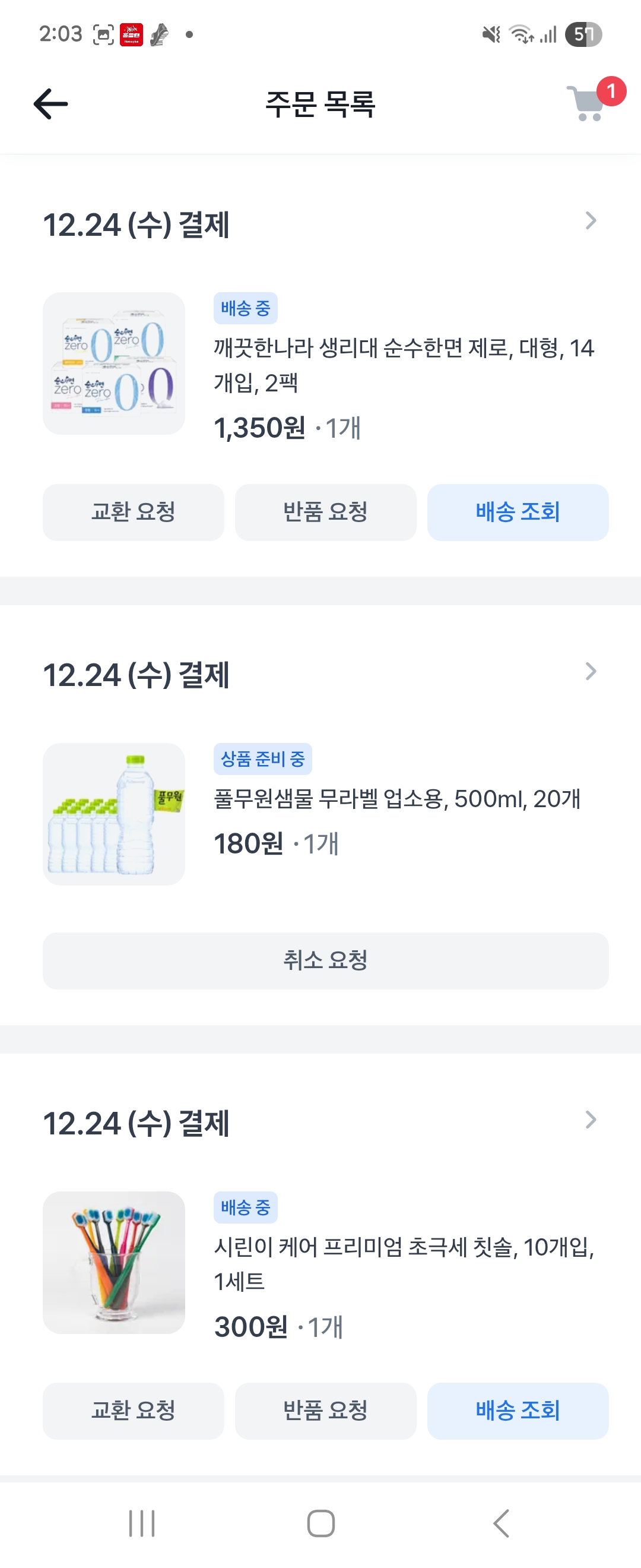The width and height of the screenshot is (641, 1568).
Task: Open 풀무원샘물 무라벨 product title
Action: [396, 799]
